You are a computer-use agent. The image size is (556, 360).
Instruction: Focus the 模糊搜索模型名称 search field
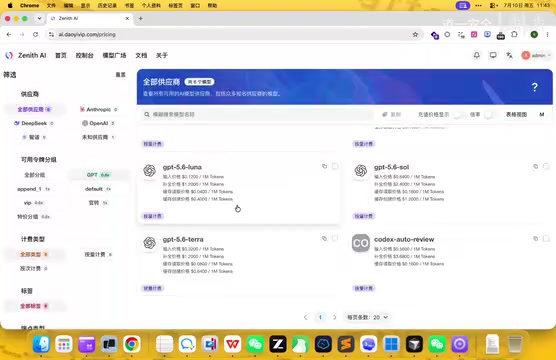[258, 115]
